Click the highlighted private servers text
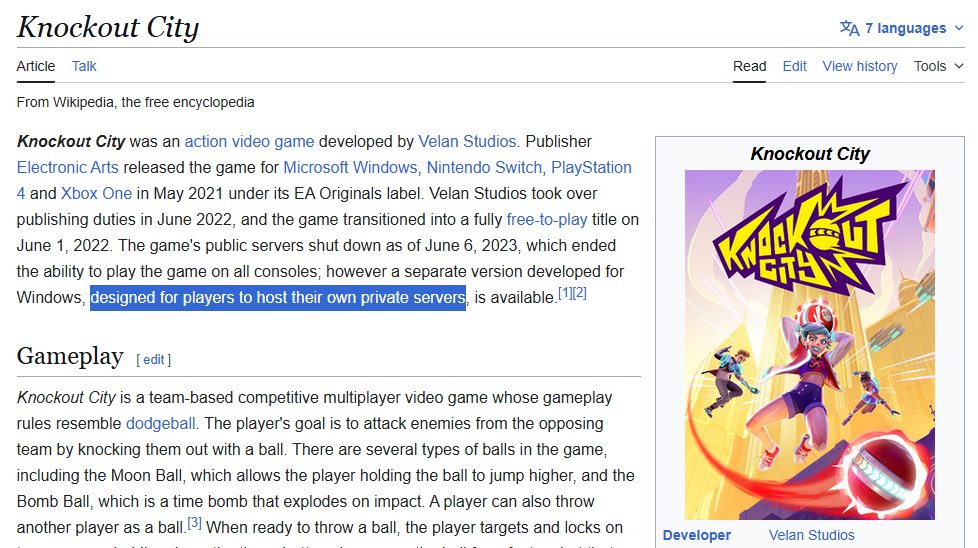 (278, 298)
